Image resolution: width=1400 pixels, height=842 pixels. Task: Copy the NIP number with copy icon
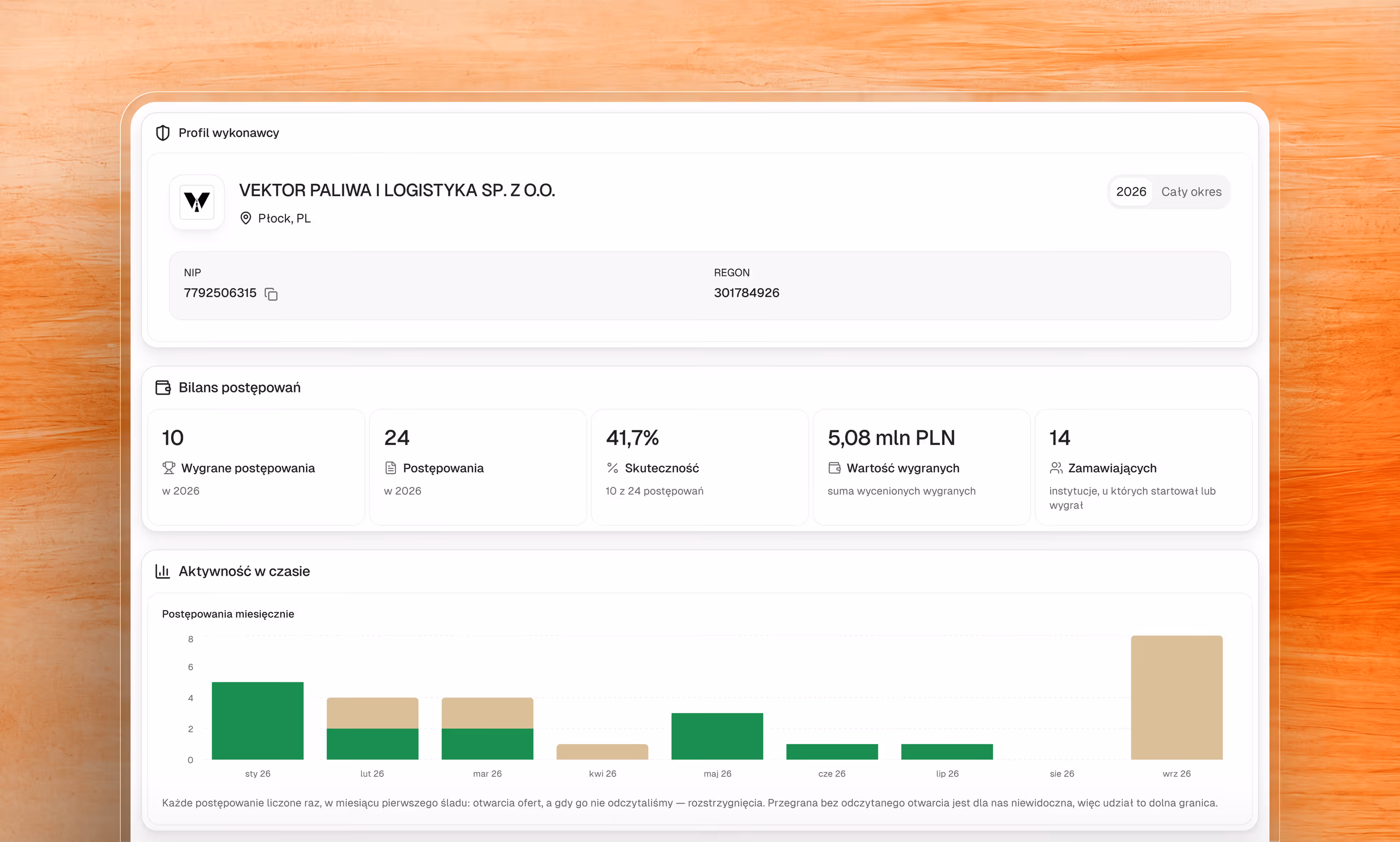coord(271,294)
